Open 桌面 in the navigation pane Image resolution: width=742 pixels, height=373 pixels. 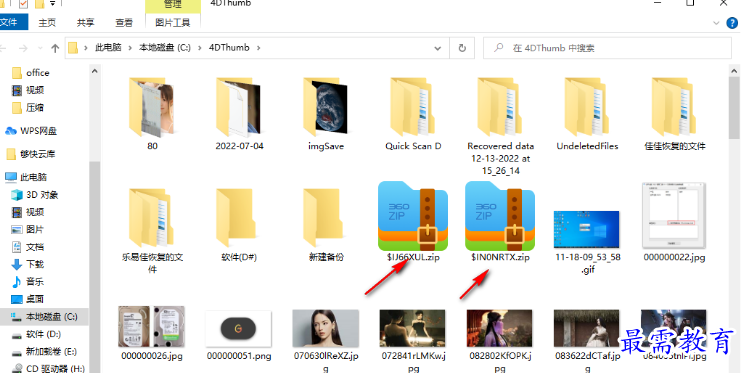pyautogui.click(x=28, y=299)
